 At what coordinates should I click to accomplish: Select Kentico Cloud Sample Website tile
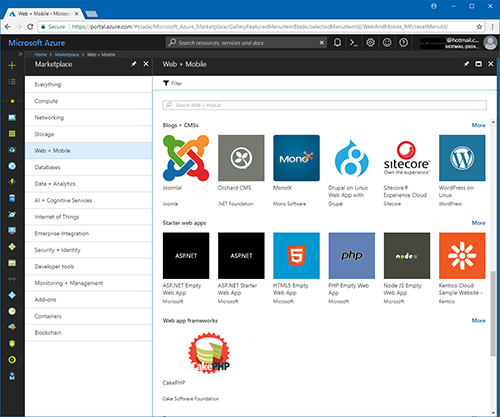462,256
